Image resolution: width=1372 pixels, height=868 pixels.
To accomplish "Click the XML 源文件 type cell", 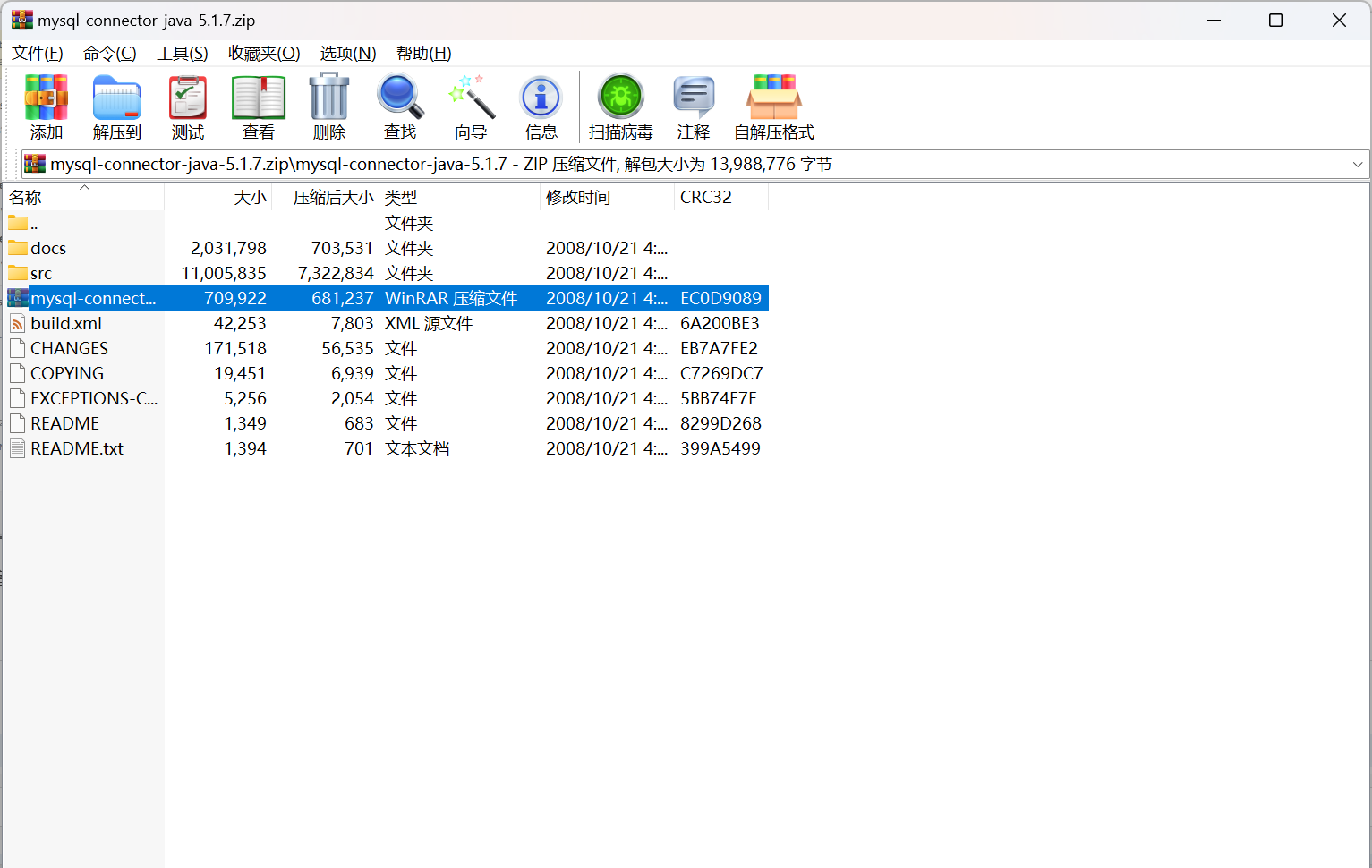I will (x=429, y=323).
